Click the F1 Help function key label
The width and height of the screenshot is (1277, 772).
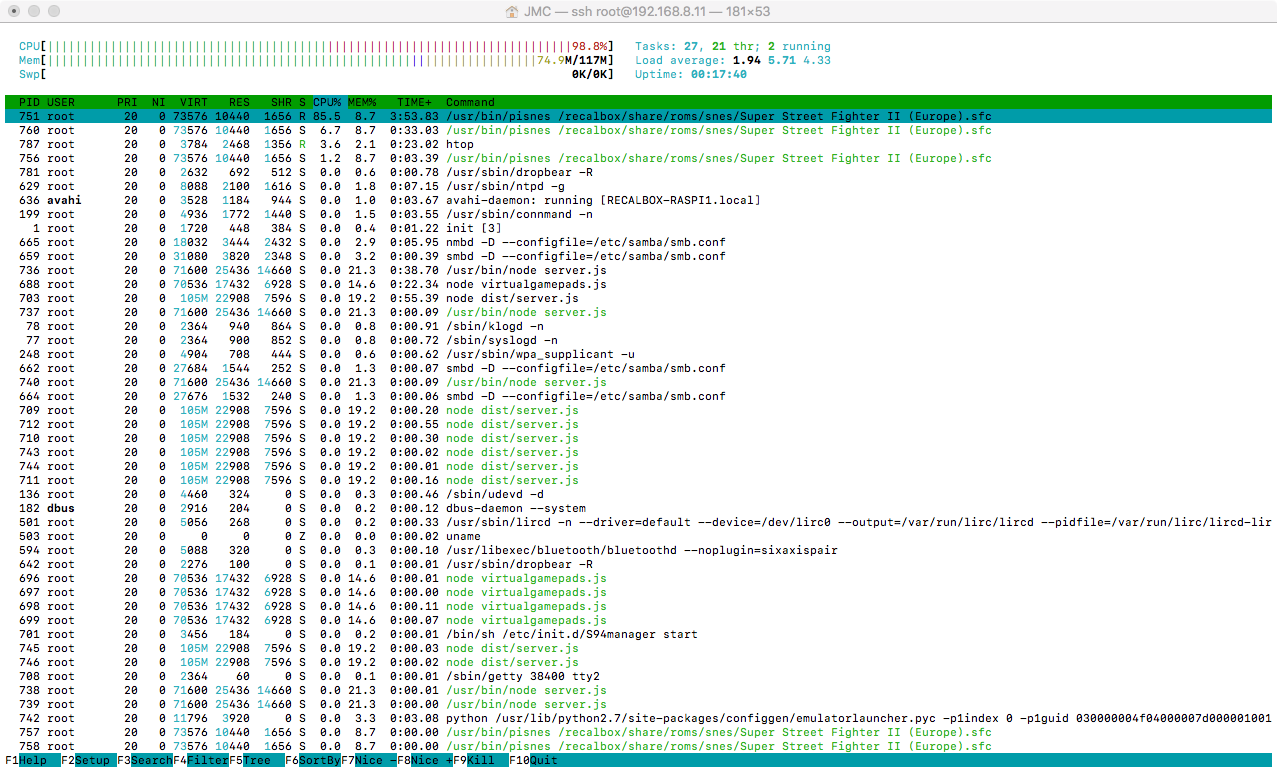26,760
